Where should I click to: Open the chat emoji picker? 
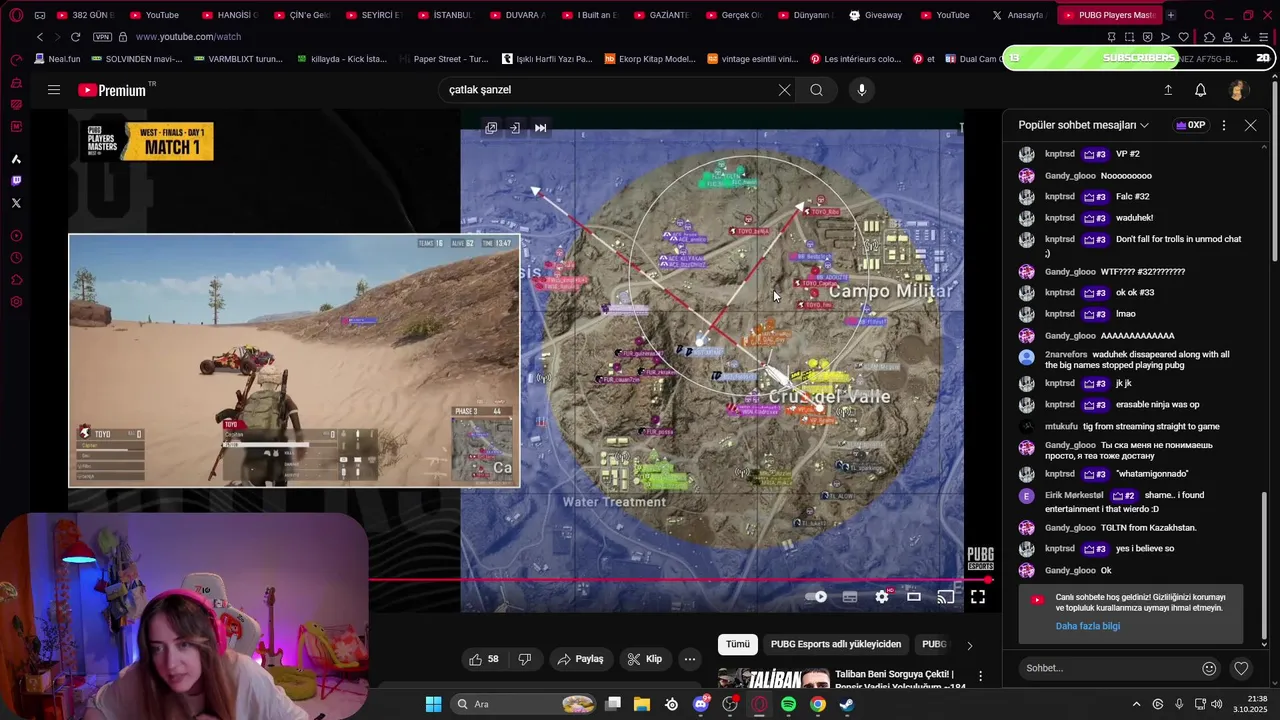tap(1209, 668)
